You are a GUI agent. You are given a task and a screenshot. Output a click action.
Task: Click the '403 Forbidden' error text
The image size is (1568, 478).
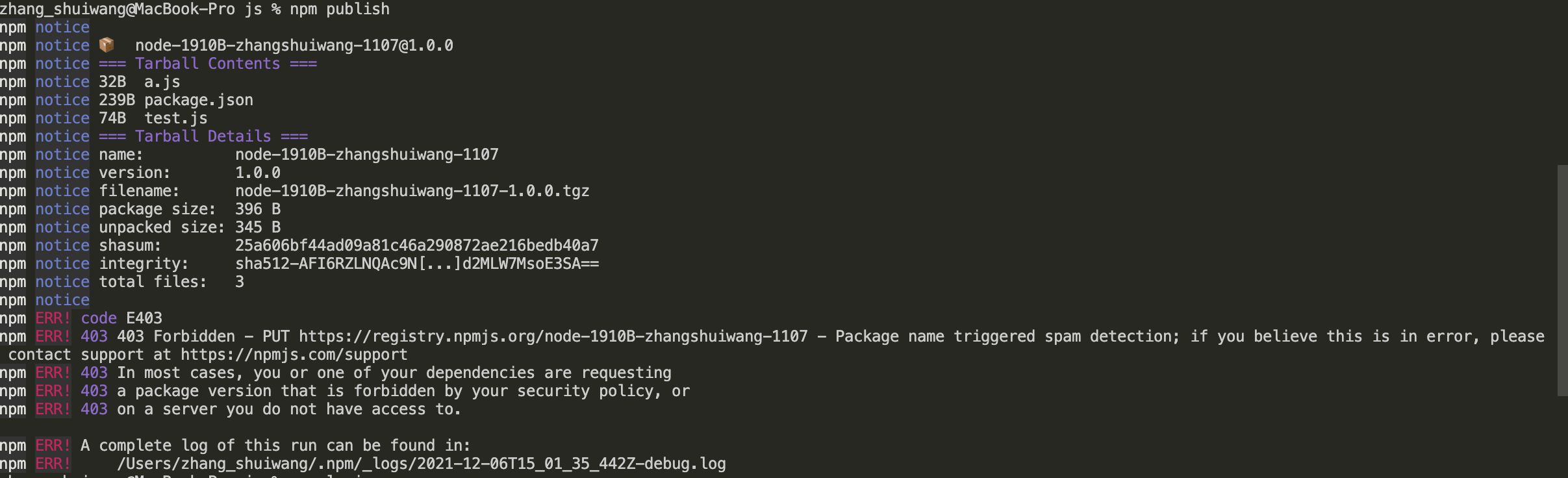click(x=176, y=336)
